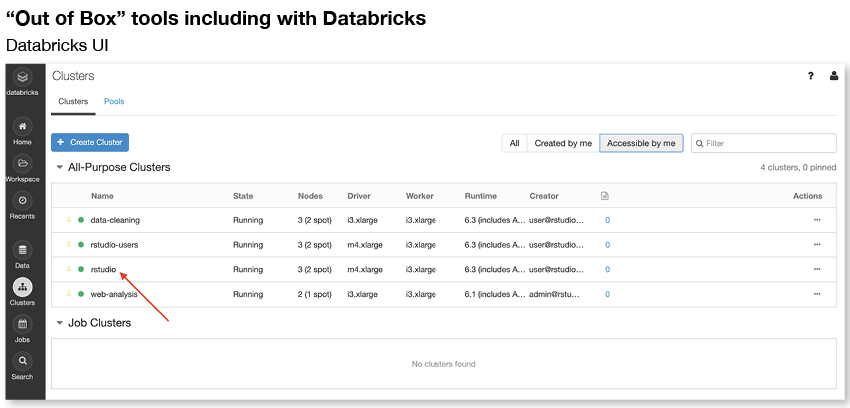
Task: Open the user account icon
Action: coord(834,76)
